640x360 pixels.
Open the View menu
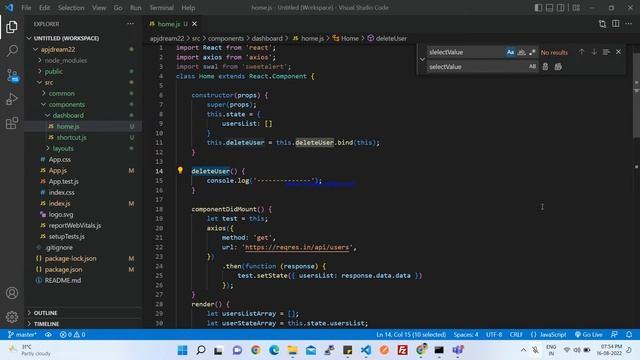point(99,8)
